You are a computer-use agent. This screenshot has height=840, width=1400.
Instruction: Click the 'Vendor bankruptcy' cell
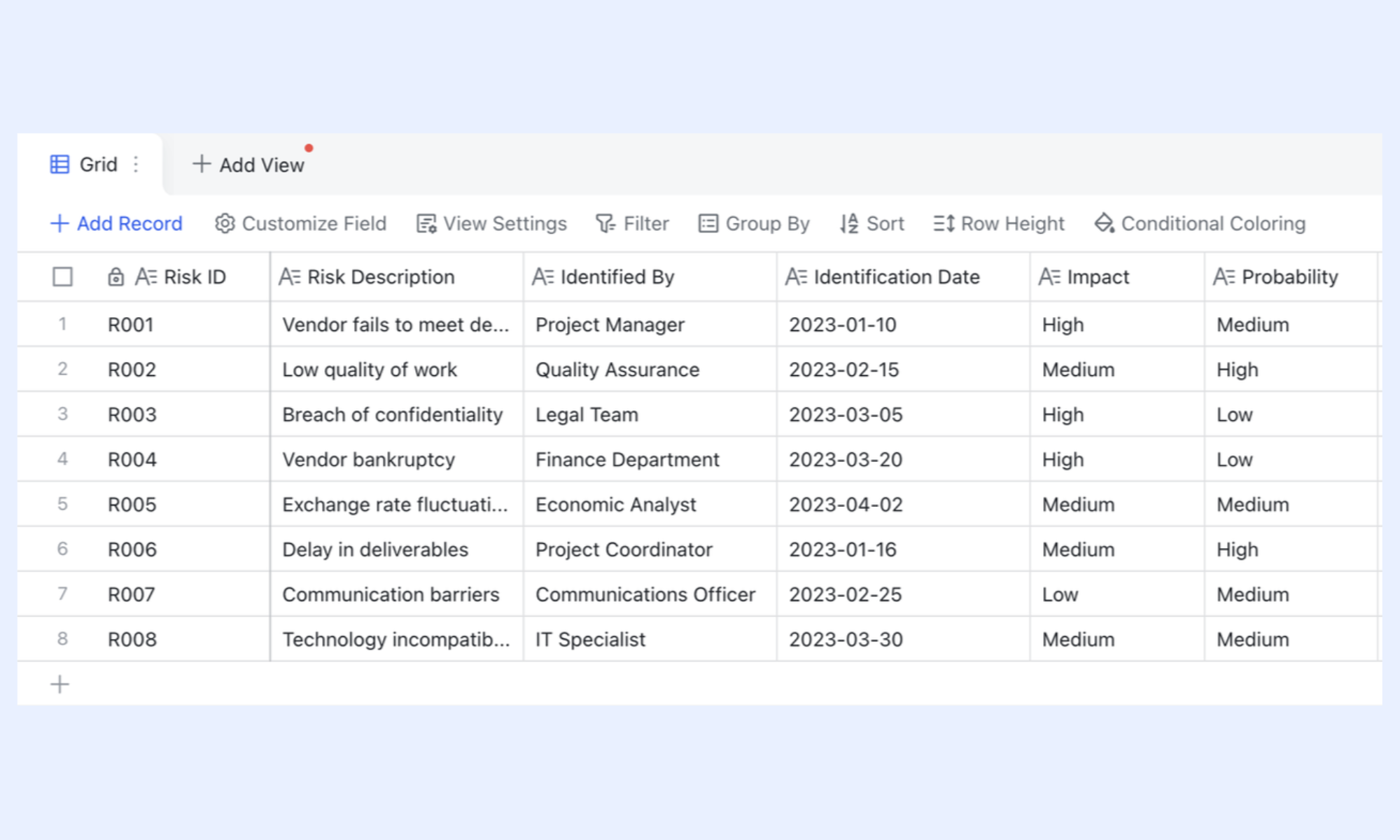397,459
